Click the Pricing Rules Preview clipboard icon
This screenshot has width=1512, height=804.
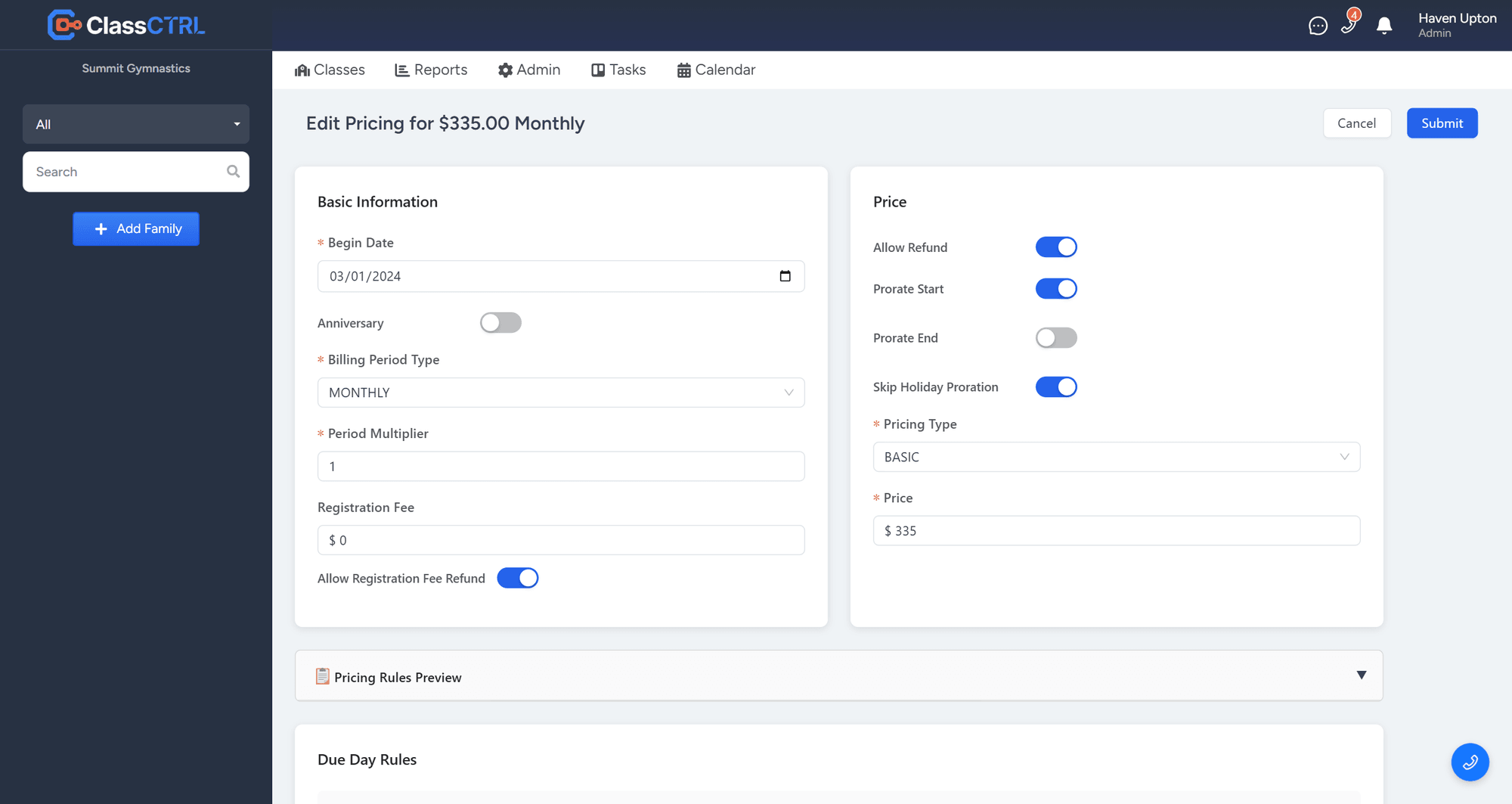[322, 676]
